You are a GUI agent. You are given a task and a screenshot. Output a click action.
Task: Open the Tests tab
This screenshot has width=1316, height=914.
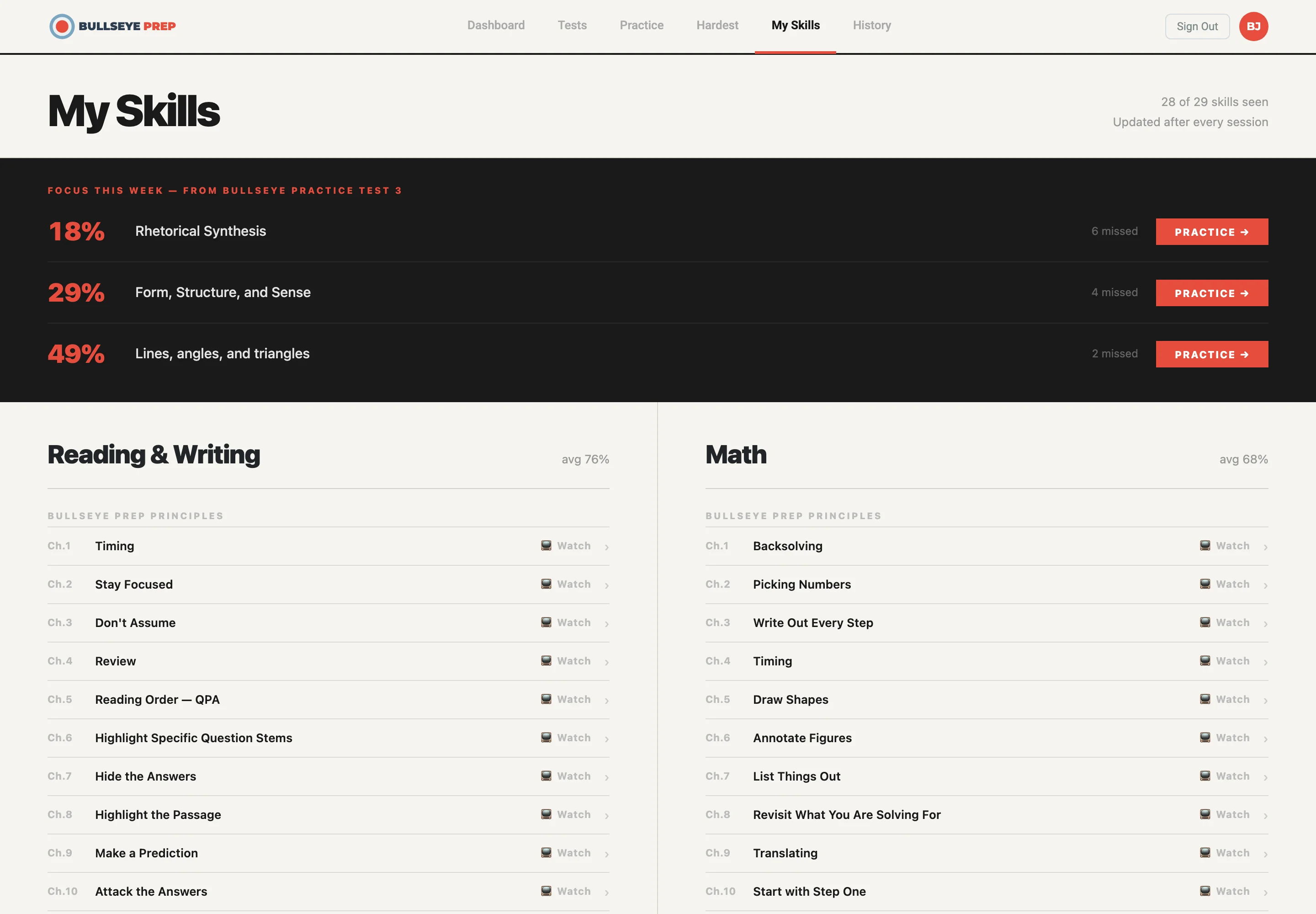[572, 25]
